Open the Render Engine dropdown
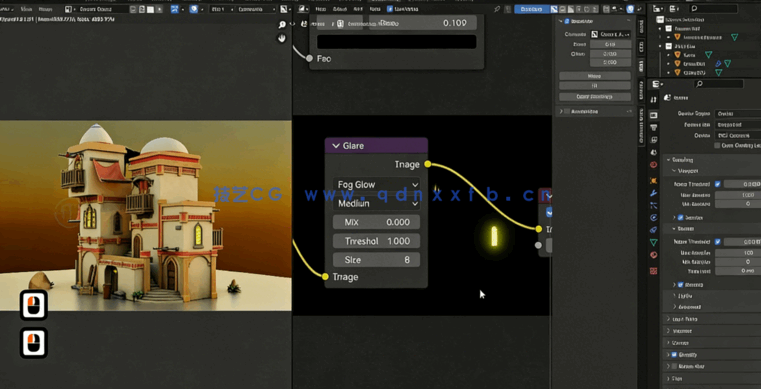This screenshot has height=389, width=761. pyautogui.click(x=738, y=113)
